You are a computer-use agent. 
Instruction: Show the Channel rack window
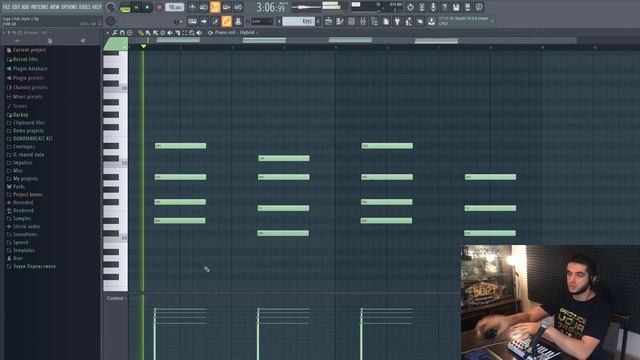pyautogui.click(x=351, y=21)
